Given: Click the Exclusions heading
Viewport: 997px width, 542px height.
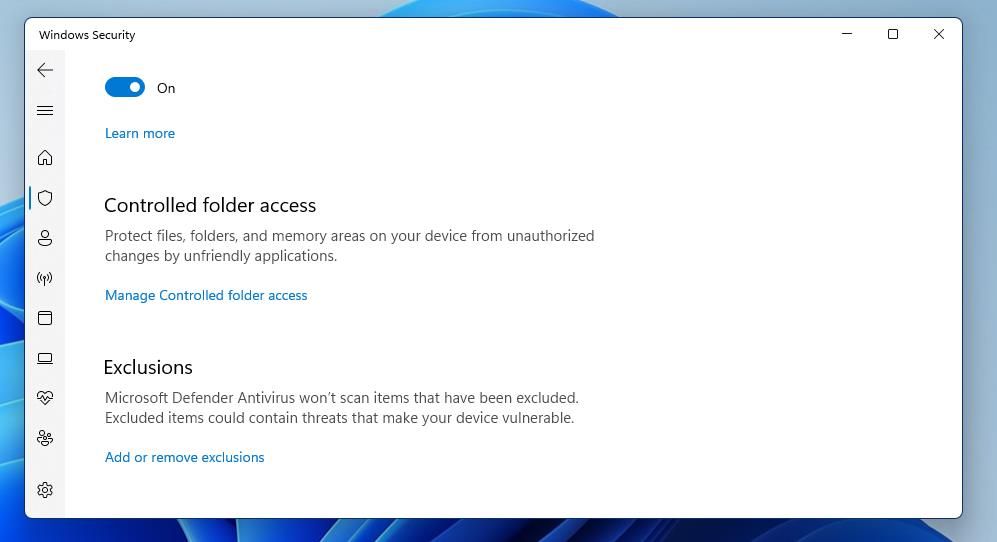Looking at the screenshot, I should pos(148,368).
